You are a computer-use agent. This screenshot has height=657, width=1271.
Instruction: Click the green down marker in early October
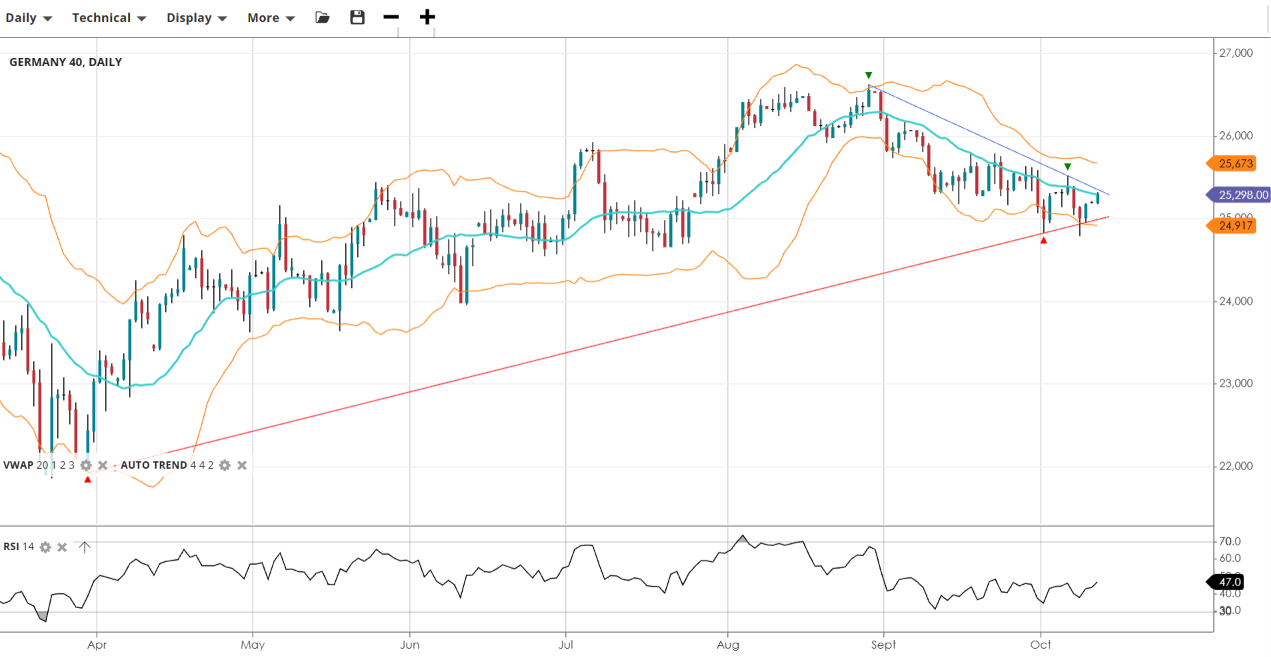[1067, 166]
